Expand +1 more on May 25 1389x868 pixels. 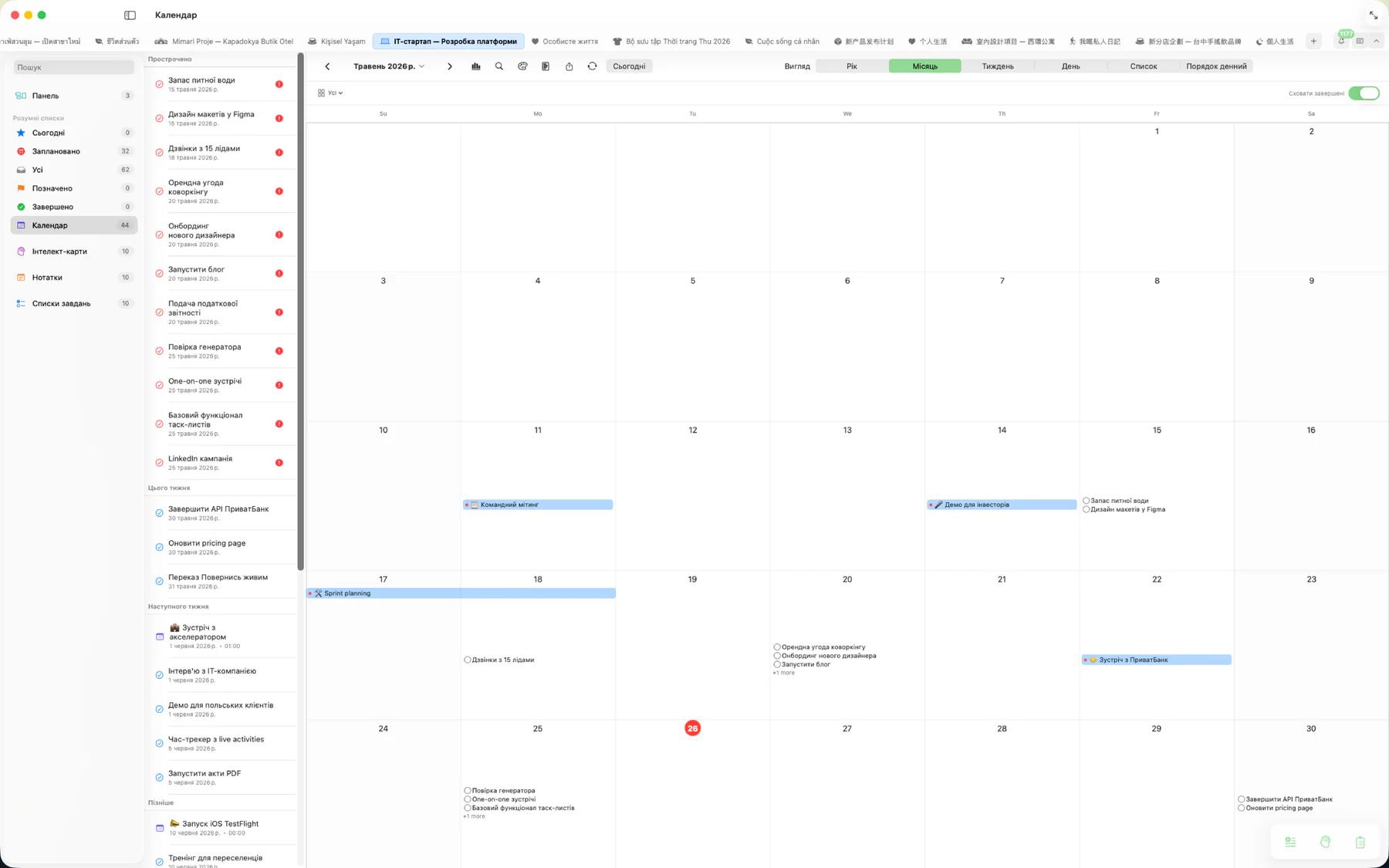(474, 816)
